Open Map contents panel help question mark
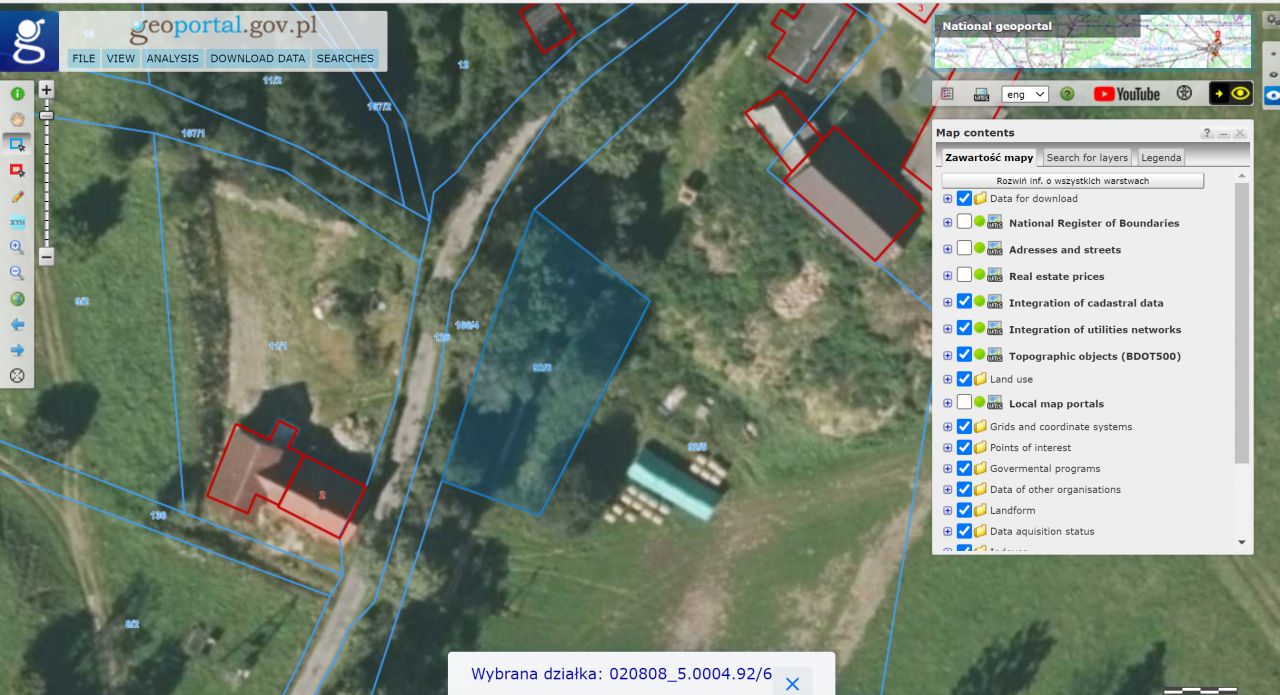The height and width of the screenshot is (695, 1280). [x=1207, y=133]
